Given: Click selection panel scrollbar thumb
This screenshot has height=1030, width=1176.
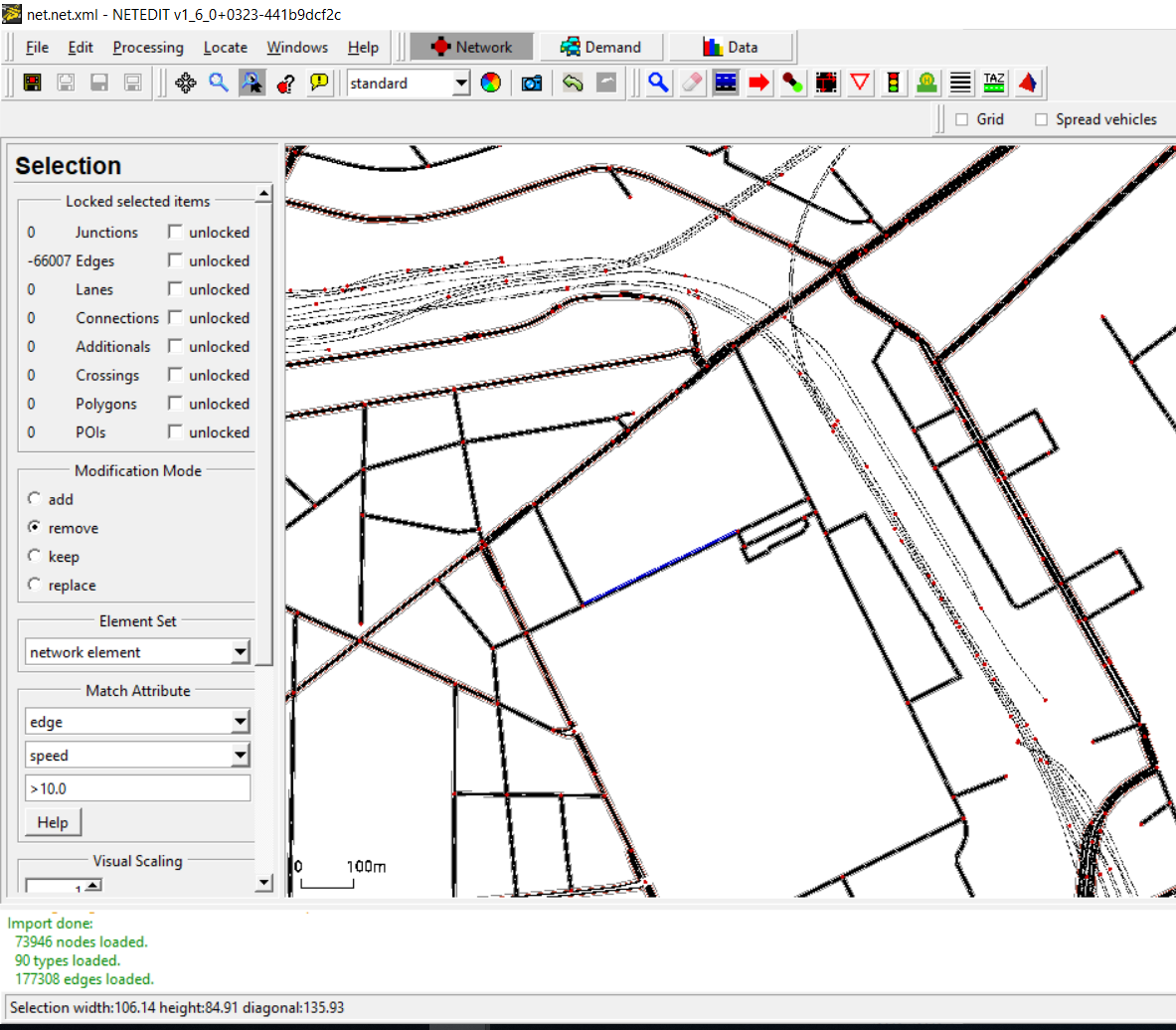Looking at the screenshot, I should [x=263, y=433].
